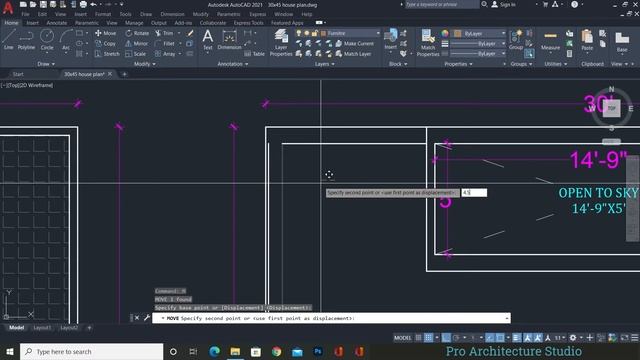
Task: Click the Array tool
Action: pos(165,53)
